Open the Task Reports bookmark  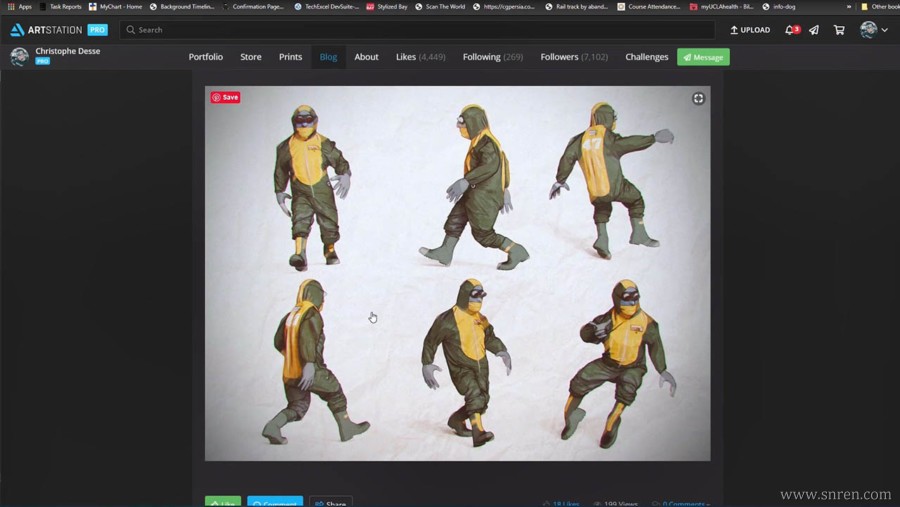[60, 6]
